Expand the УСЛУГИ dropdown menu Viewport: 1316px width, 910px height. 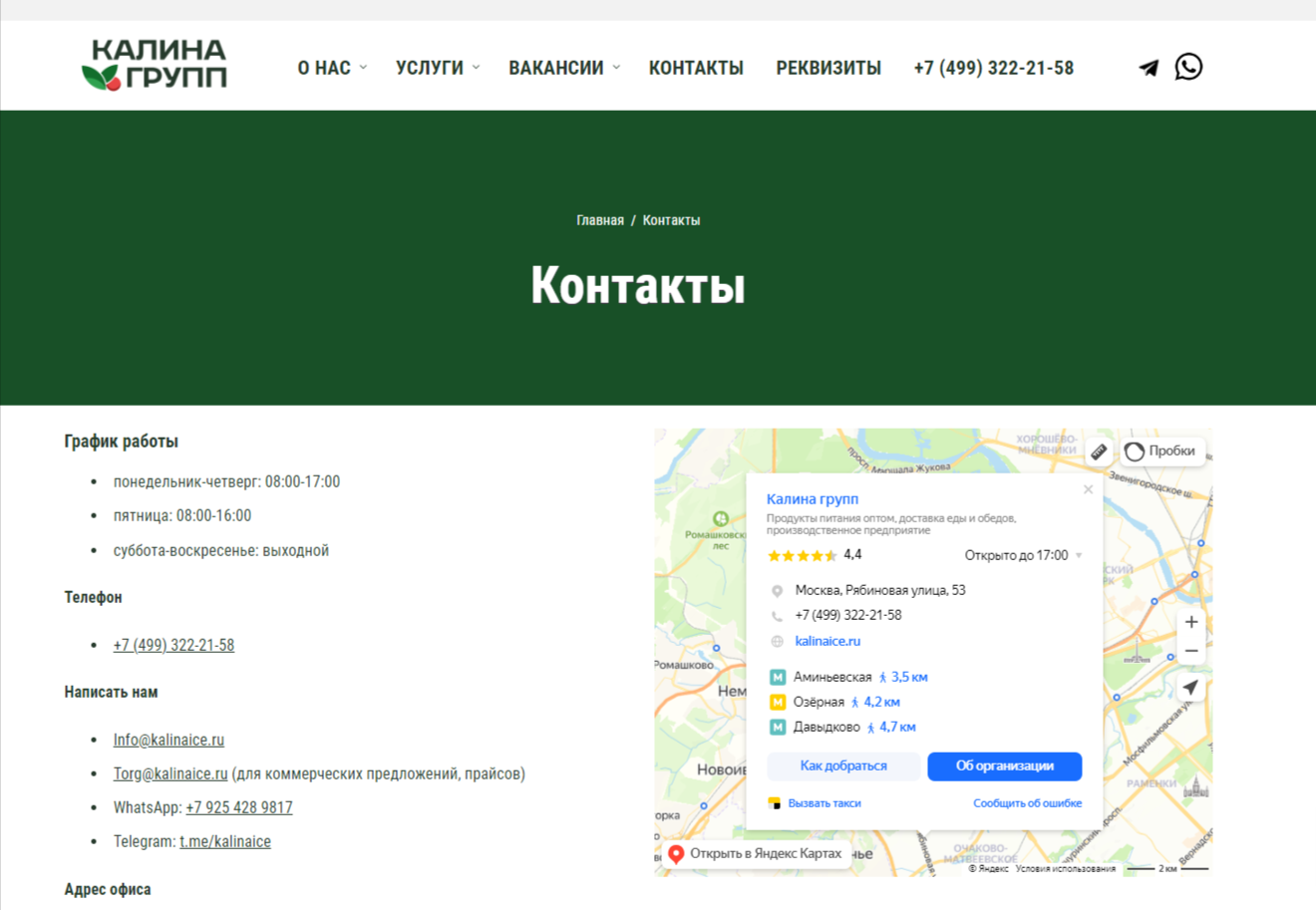coord(437,68)
